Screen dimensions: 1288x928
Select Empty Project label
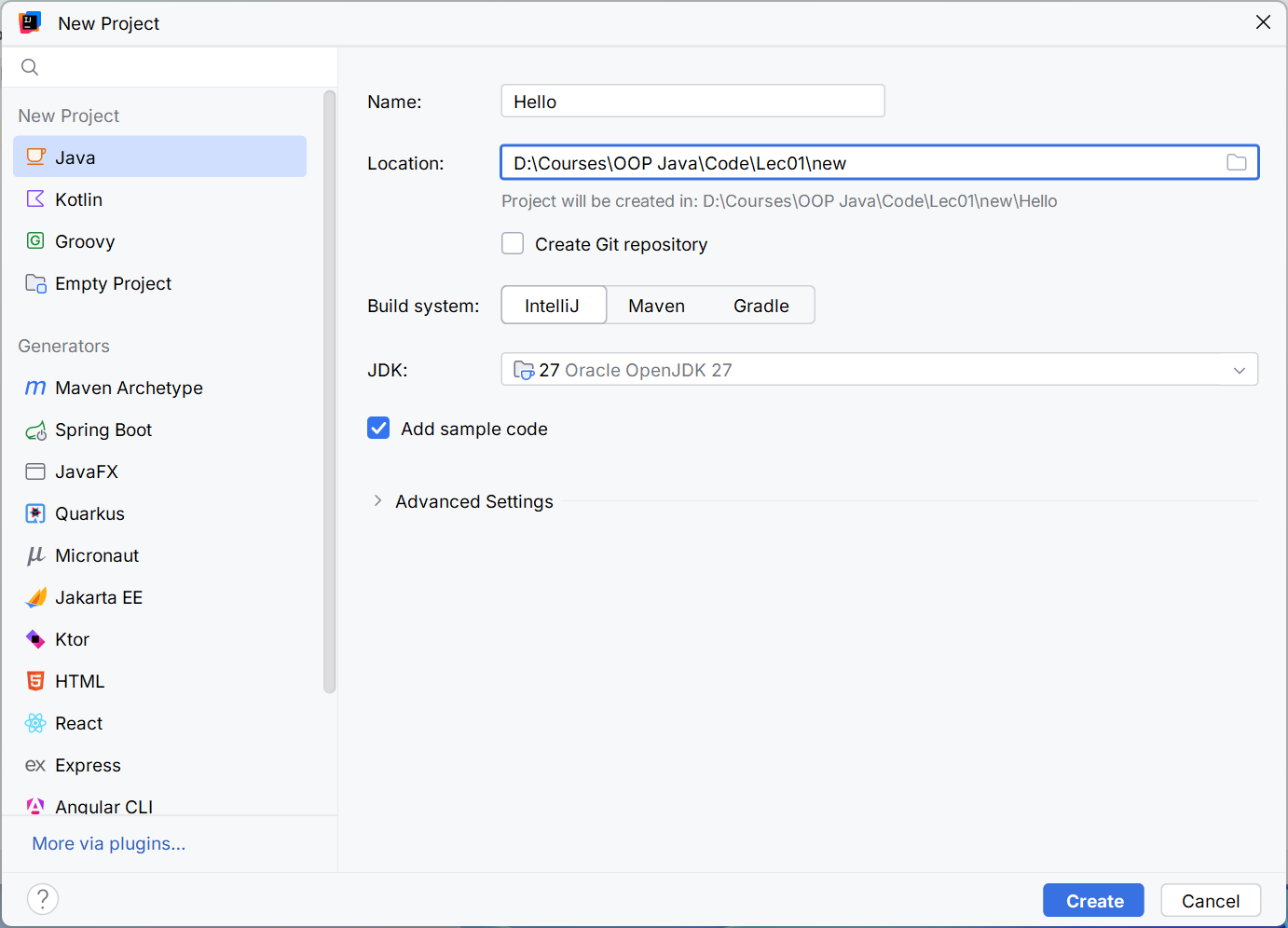[113, 283]
